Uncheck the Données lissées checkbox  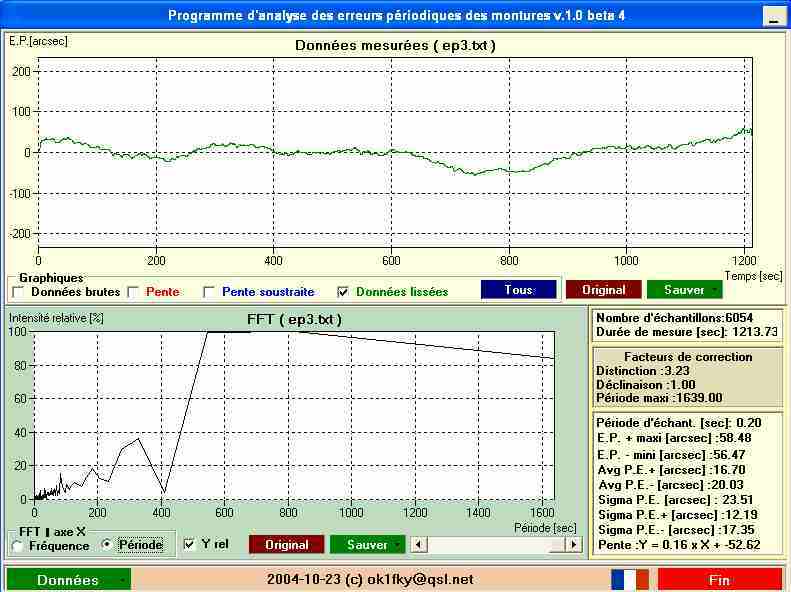click(343, 292)
